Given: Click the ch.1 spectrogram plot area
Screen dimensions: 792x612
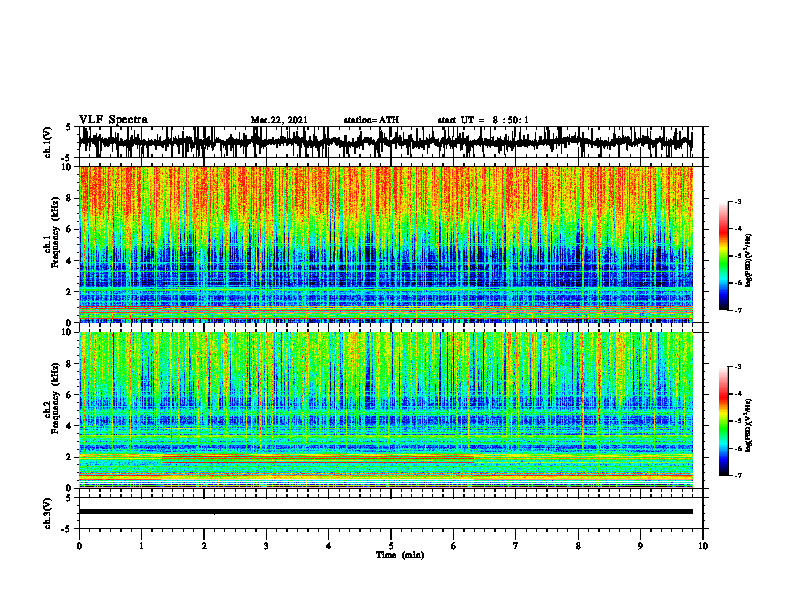Looking at the screenshot, I should coord(385,244).
